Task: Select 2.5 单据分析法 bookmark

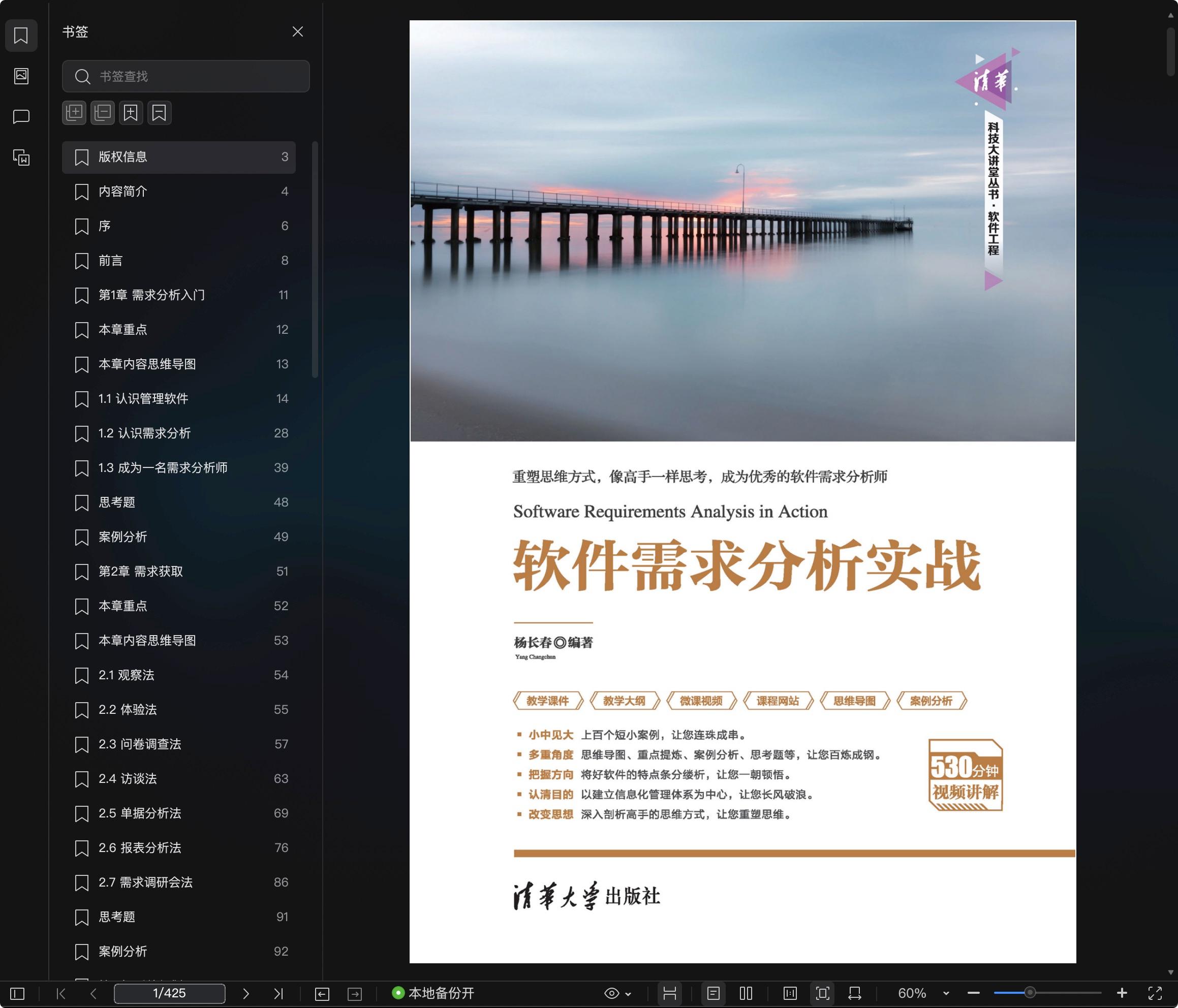Action: pos(178,813)
